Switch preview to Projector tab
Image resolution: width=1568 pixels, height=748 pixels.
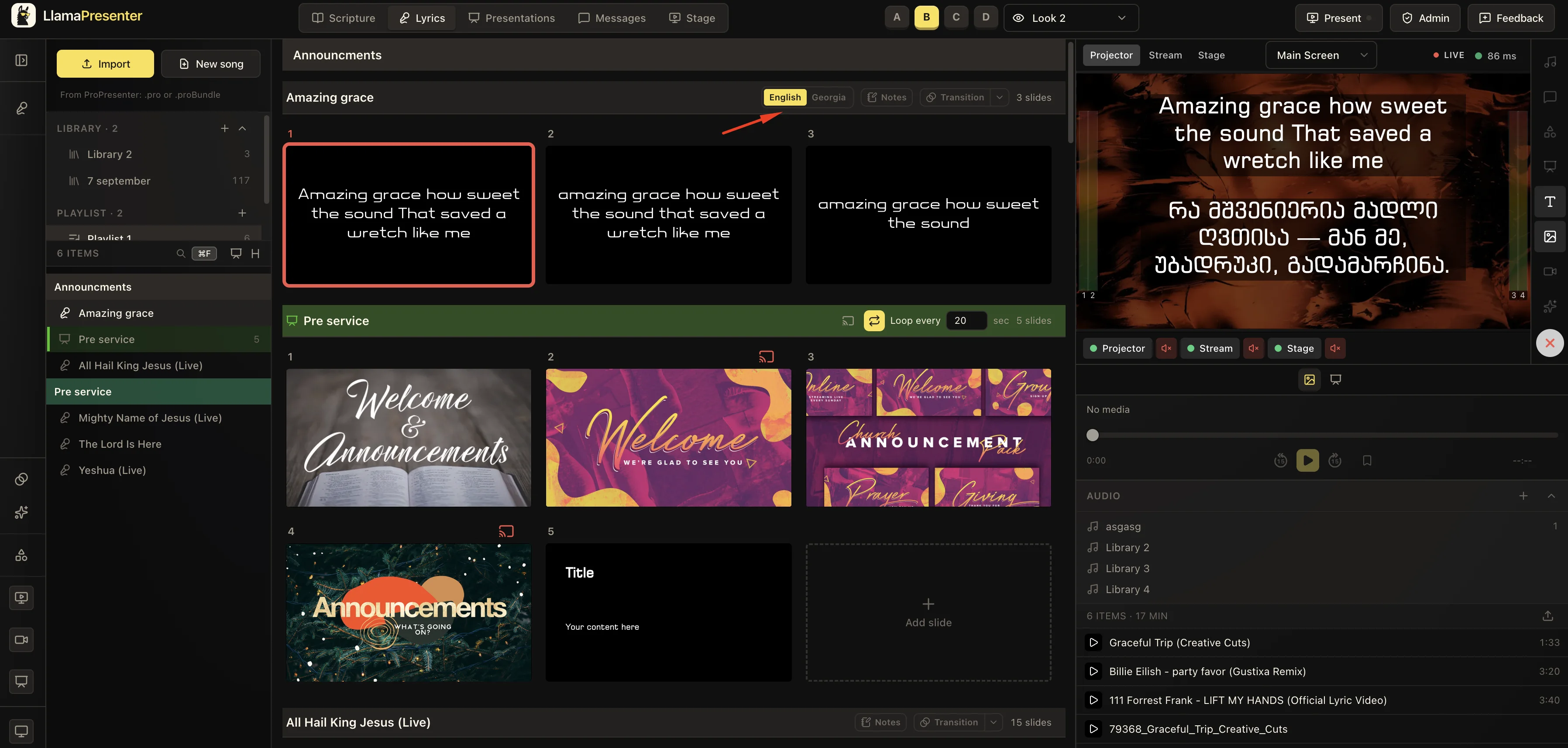(x=1111, y=55)
